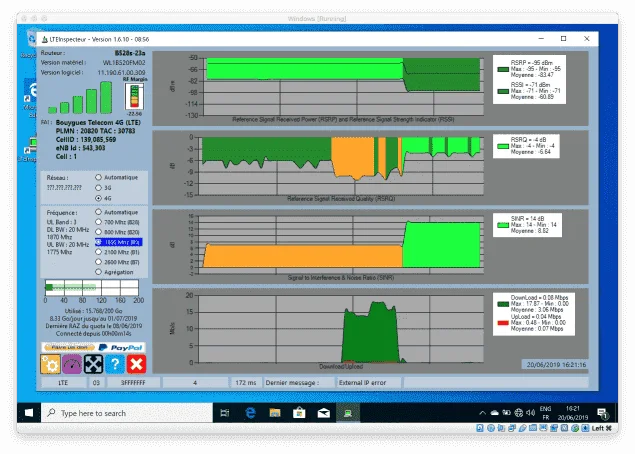Choose the 700 Mhz (B28) frequency

pyautogui.click(x=117, y=222)
